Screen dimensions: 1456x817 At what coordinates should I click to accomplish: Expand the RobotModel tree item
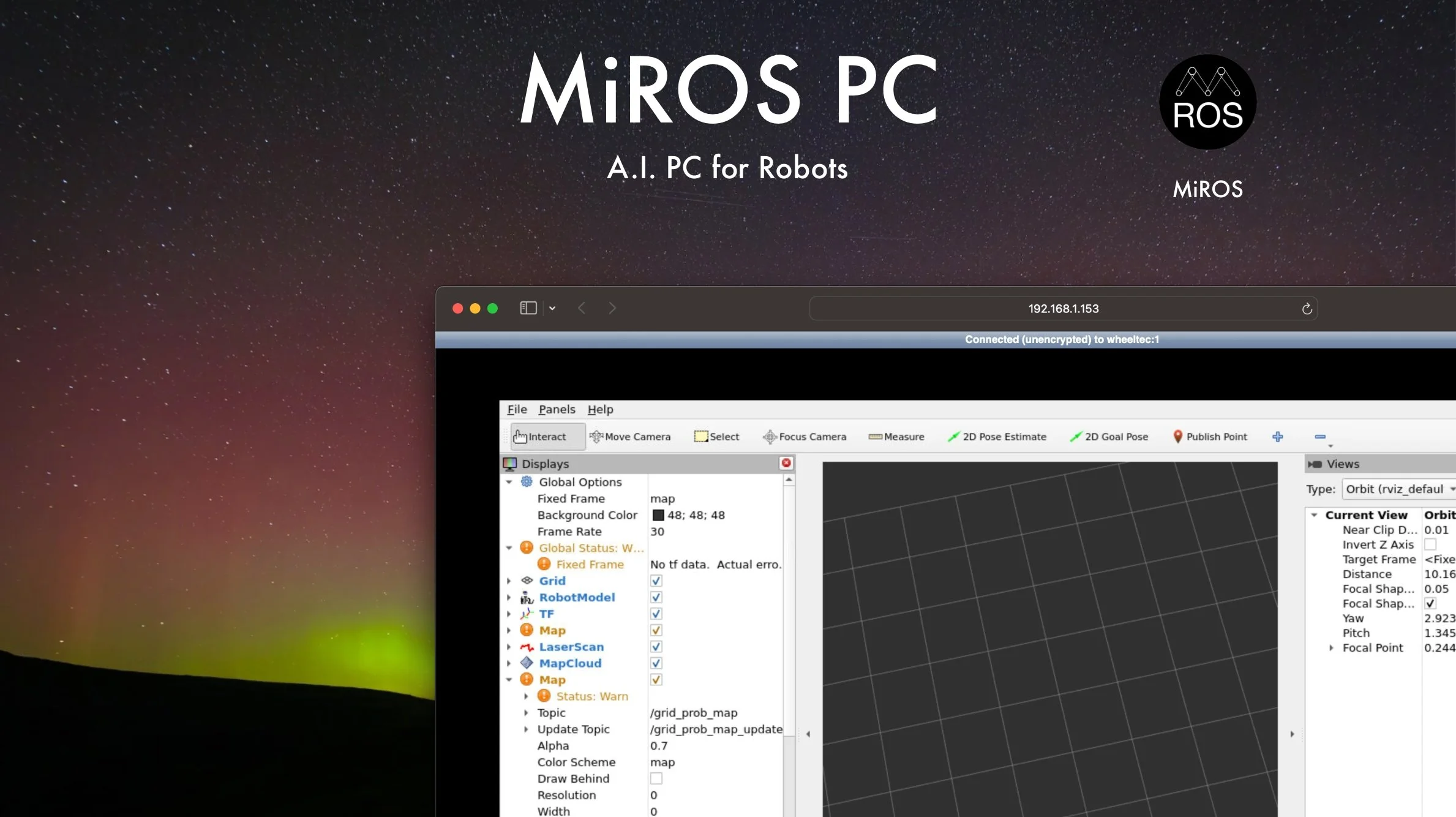click(509, 597)
